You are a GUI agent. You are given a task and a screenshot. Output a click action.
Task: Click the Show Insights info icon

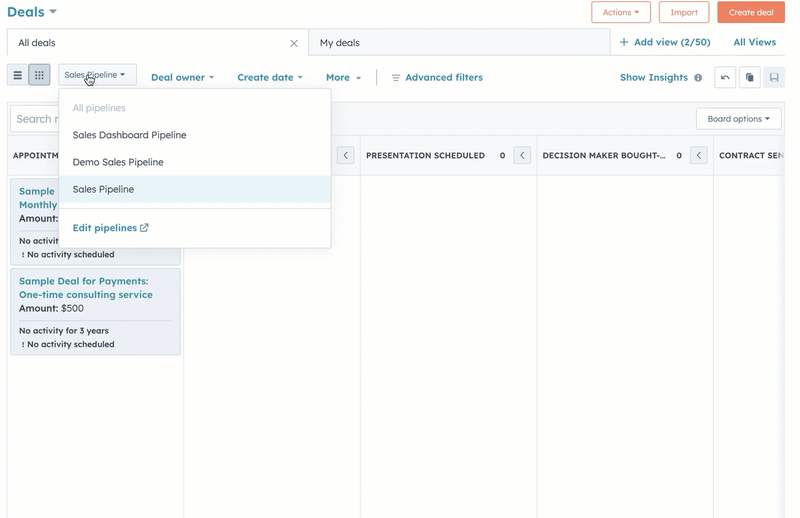coord(698,78)
